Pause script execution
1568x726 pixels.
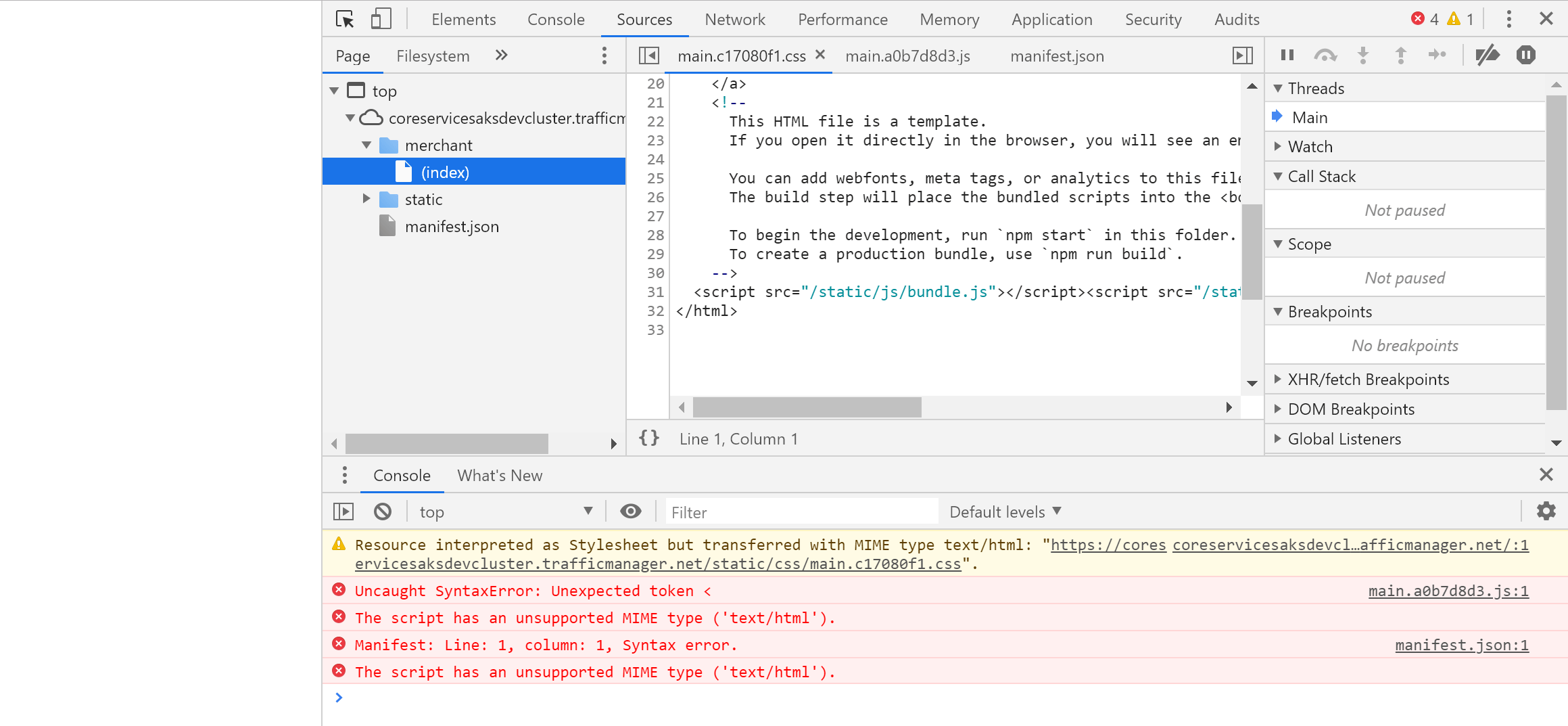[x=1287, y=55]
